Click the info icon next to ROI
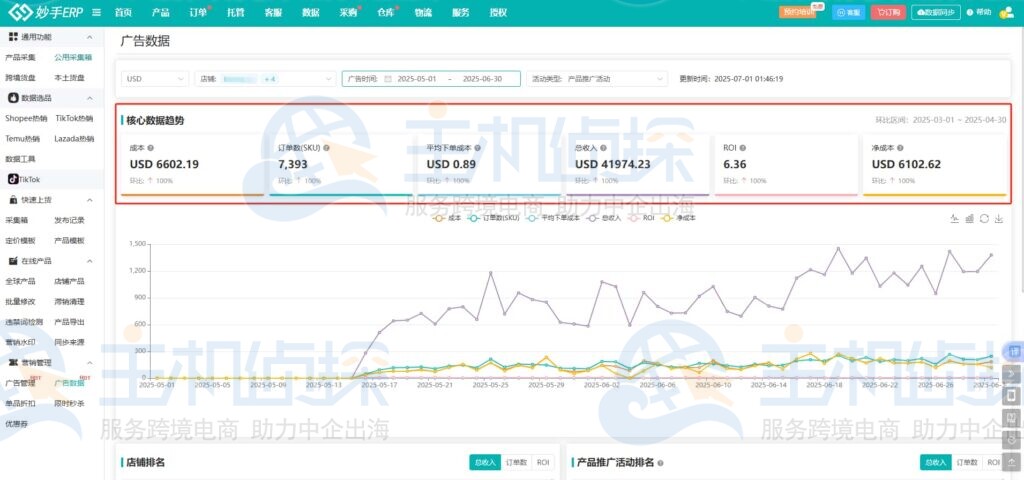 pyautogui.click(x=742, y=148)
